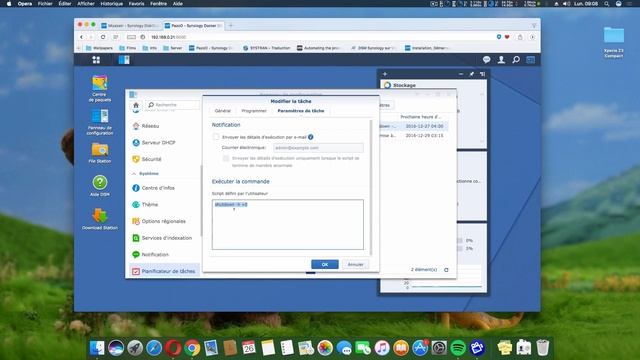Open Opera from the Dock
The width and height of the screenshot is (640, 360).
tap(173, 348)
